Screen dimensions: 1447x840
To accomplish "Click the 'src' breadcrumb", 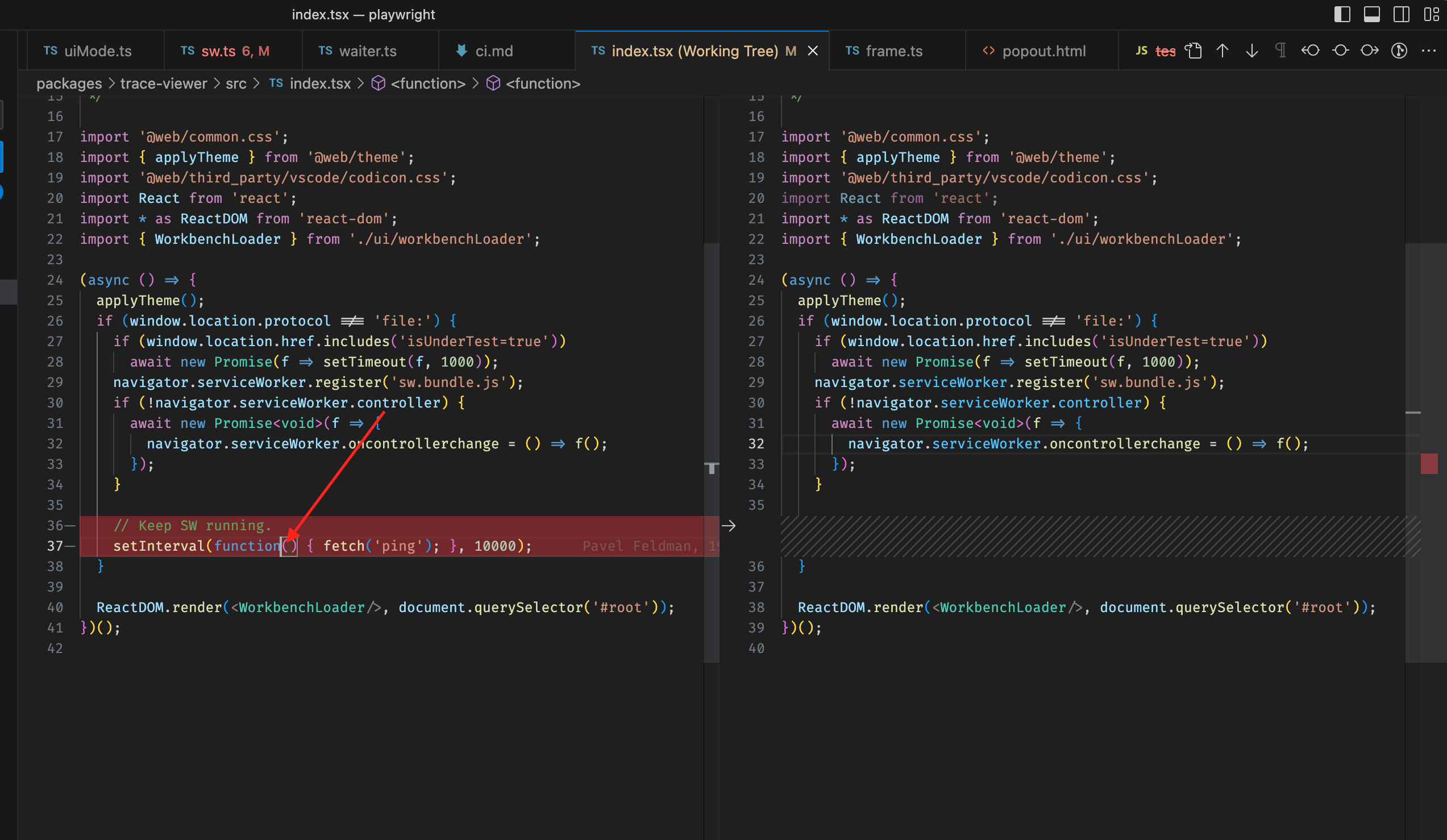I will point(236,84).
